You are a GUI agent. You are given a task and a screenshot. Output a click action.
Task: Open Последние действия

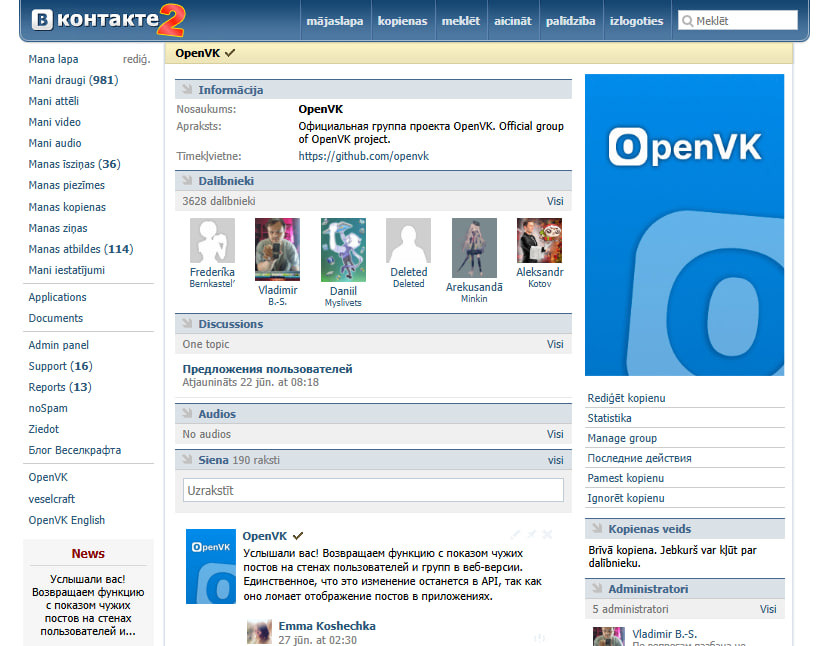click(639, 458)
